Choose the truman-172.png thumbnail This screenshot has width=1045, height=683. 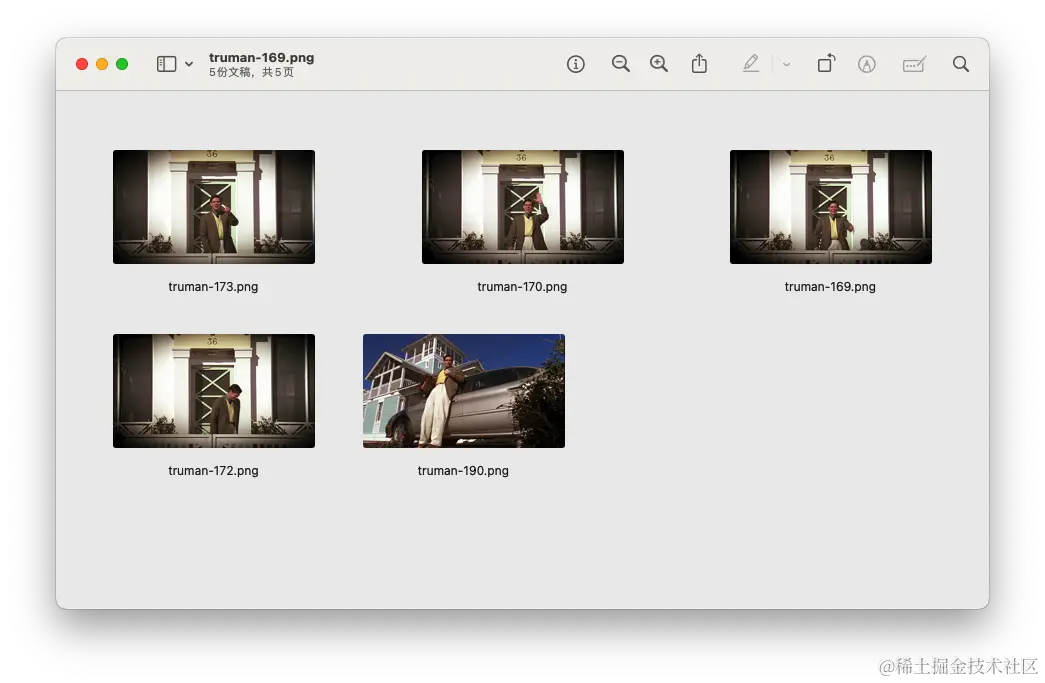(214, 391)
